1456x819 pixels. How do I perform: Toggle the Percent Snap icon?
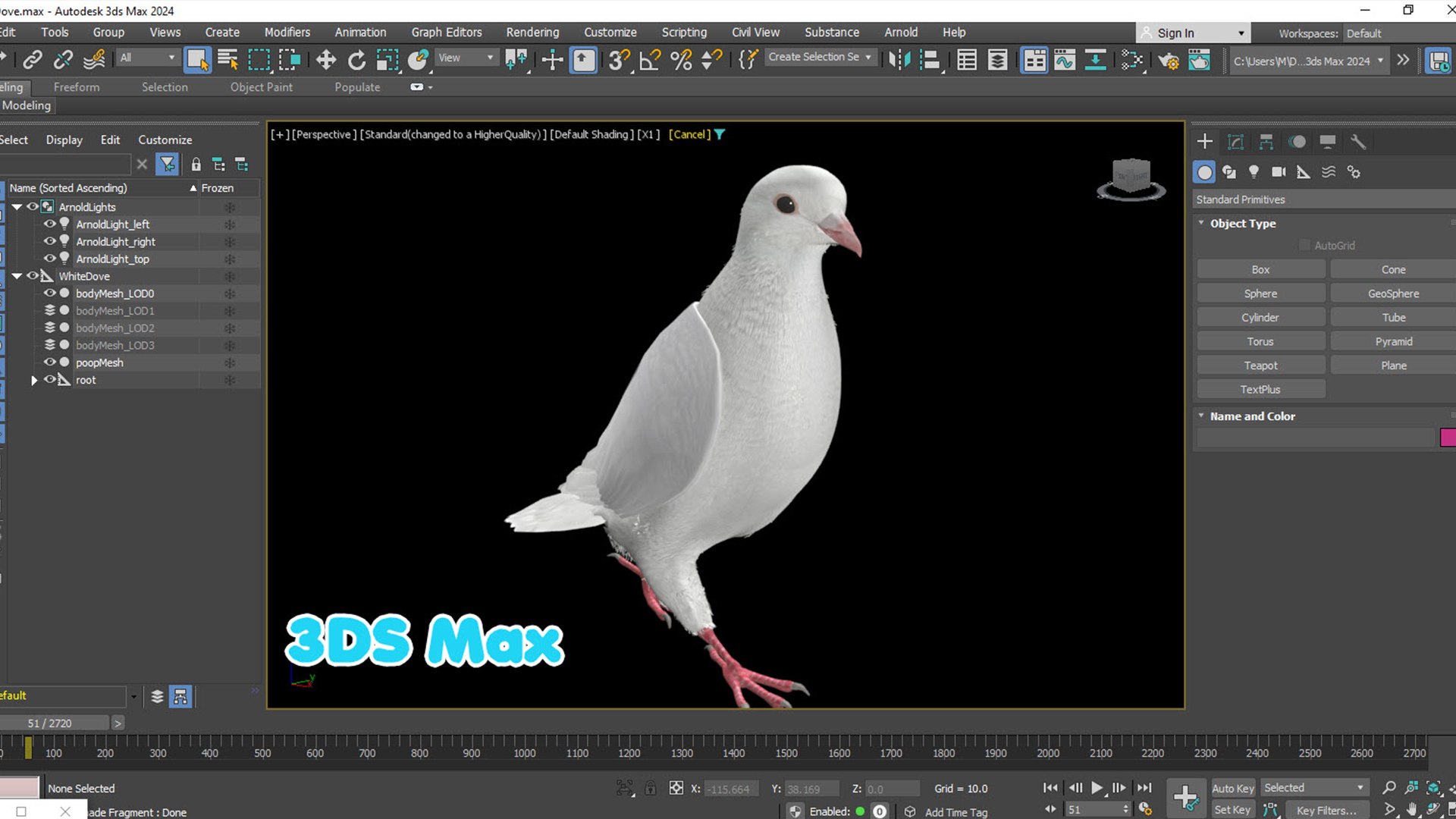click(x=681, y=59)
